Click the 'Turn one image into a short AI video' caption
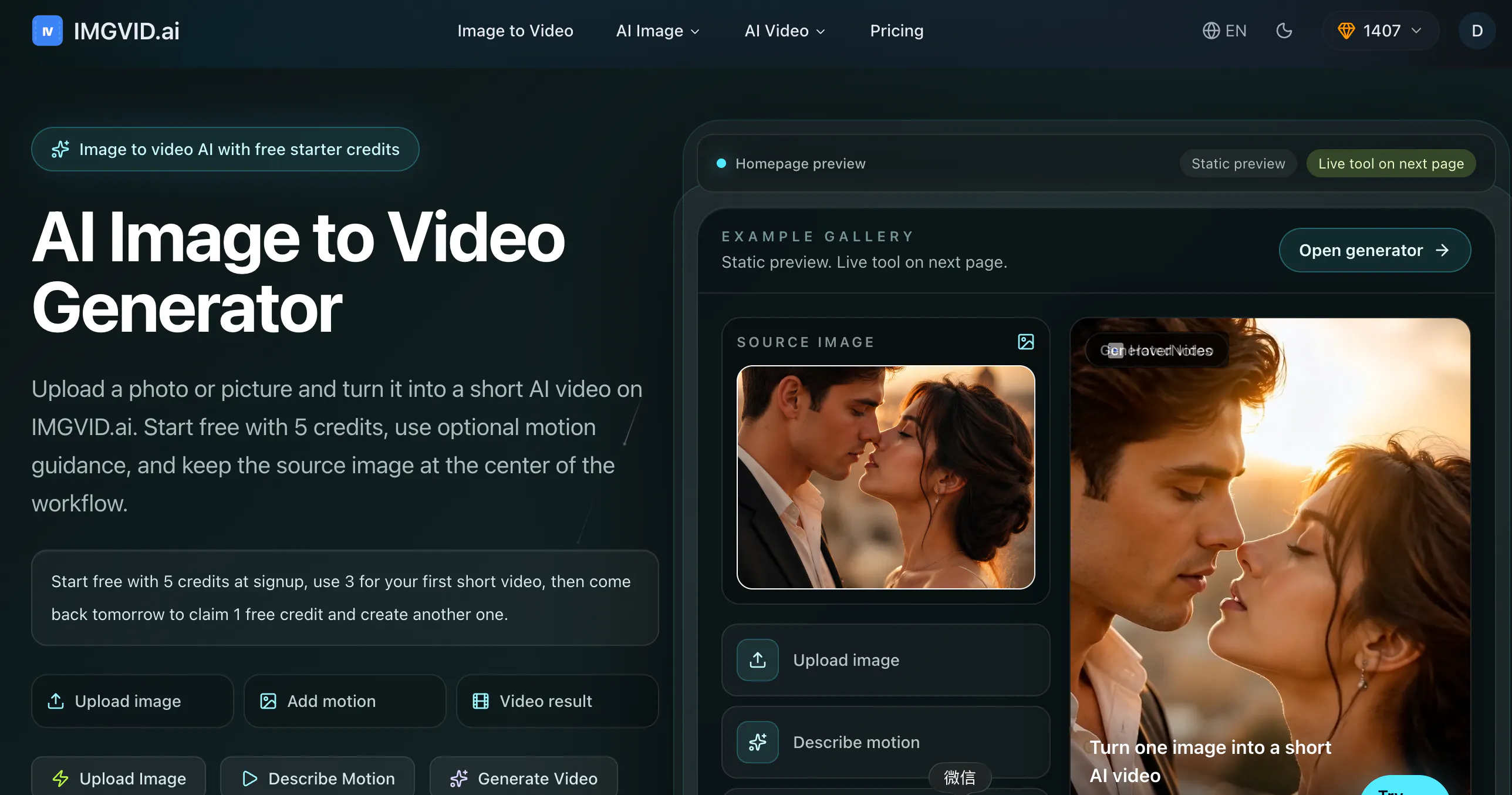 click(1210, 762)
